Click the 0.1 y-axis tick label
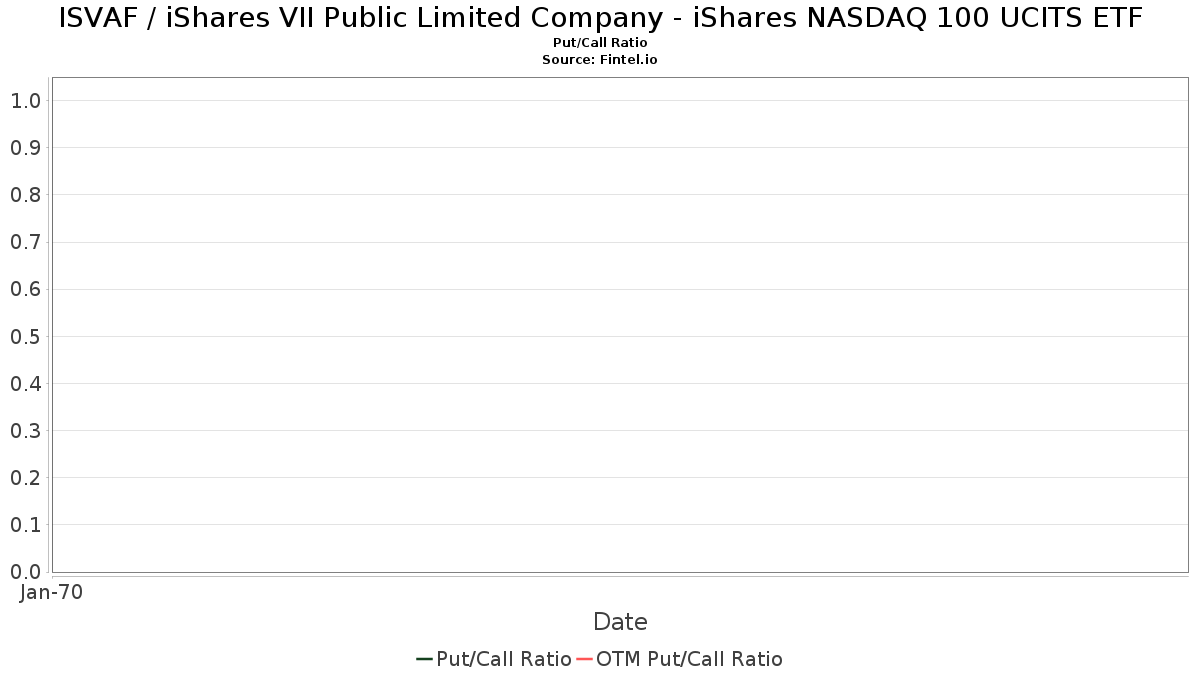Screen dimensions: 1200x675 [x=25, y=525]
